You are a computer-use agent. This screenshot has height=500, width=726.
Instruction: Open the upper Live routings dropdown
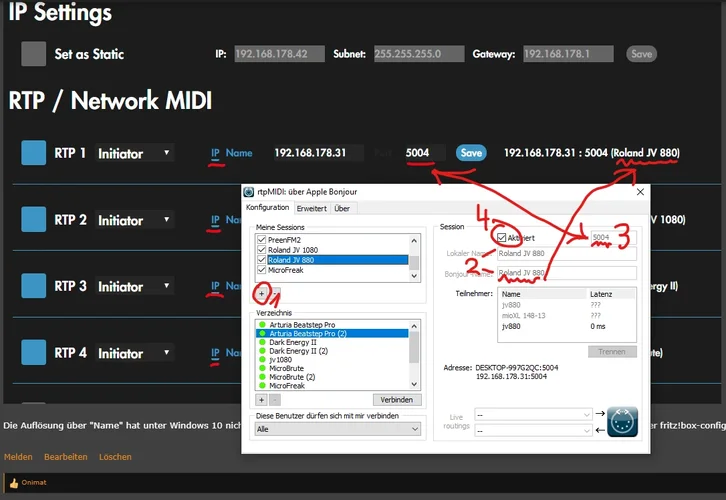533,415
